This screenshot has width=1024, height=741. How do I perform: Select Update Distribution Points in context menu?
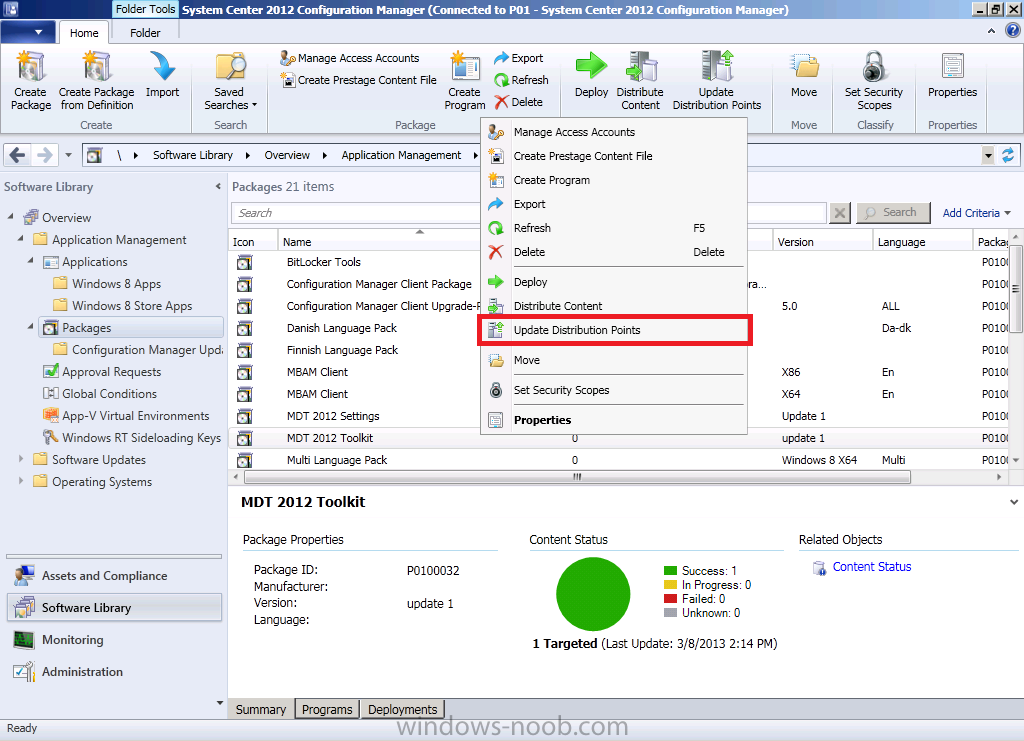point(614,330)
